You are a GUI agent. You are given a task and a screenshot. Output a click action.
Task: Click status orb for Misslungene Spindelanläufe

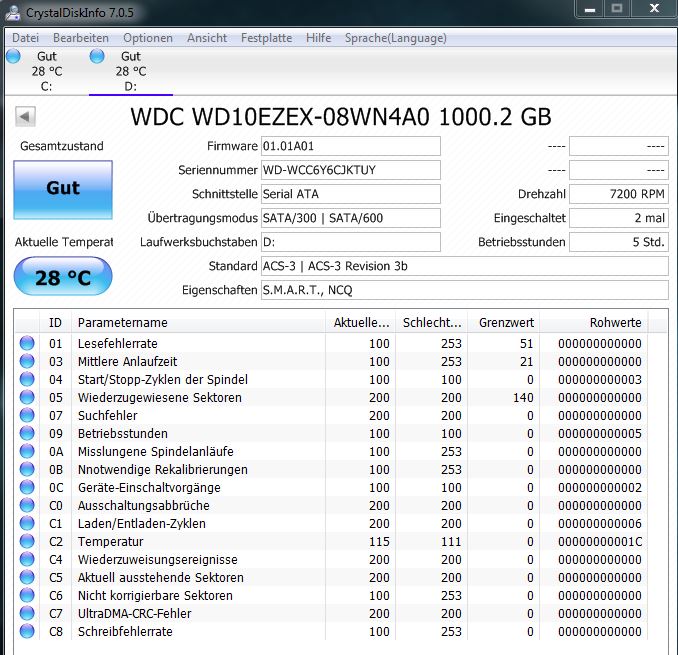27,451
